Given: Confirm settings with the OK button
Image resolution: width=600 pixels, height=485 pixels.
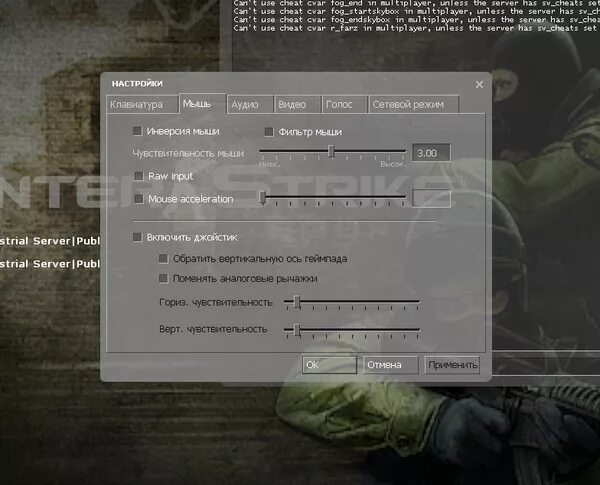Looking at the screenshot, I should click(329, 365).
